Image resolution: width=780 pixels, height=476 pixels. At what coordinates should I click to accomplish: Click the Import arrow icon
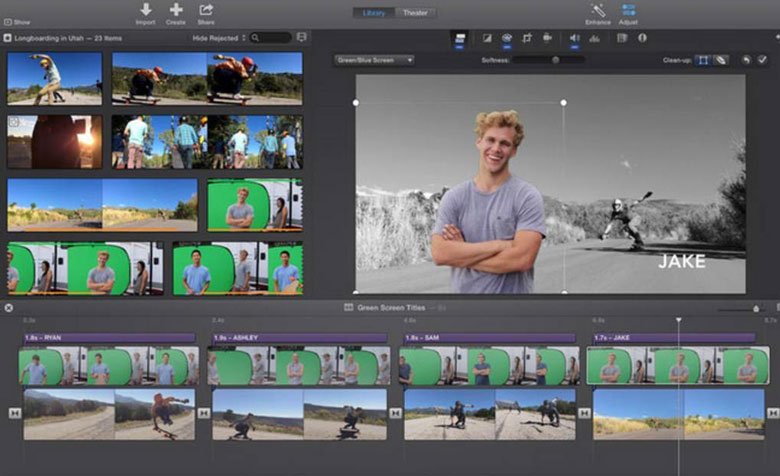coord(146,9)
